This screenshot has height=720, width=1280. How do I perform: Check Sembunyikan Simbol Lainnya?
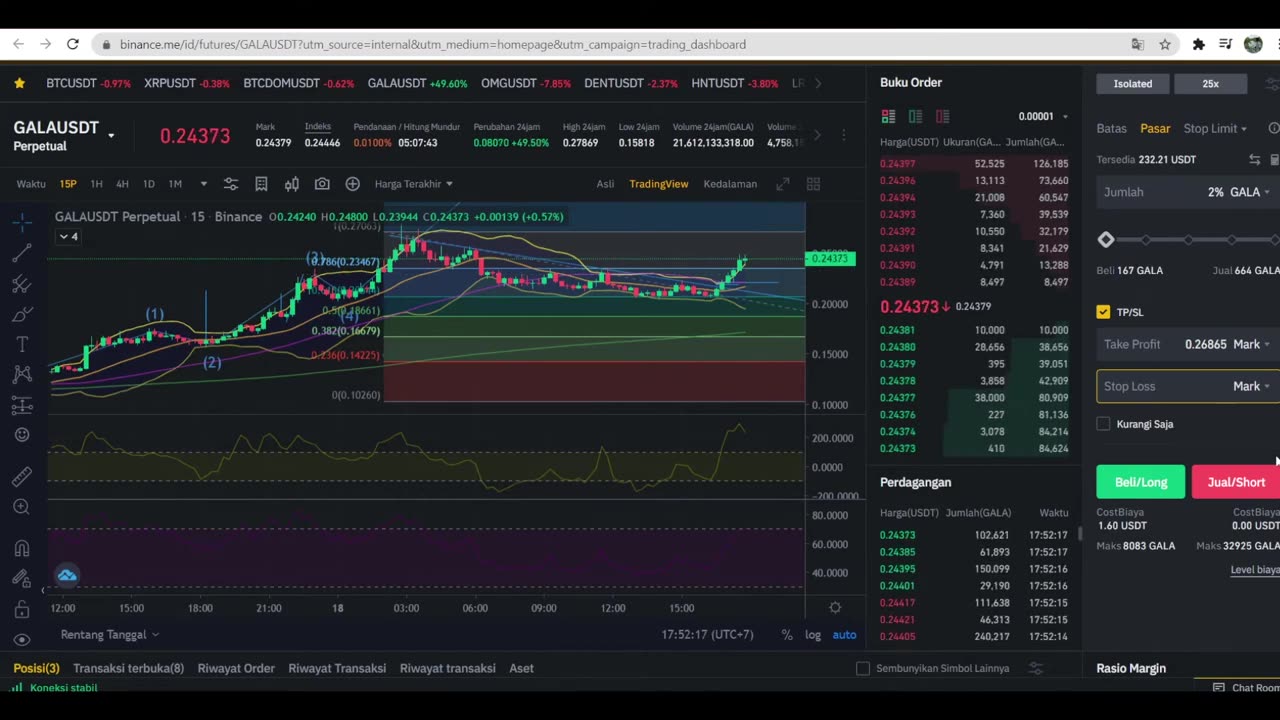(863, 668)
